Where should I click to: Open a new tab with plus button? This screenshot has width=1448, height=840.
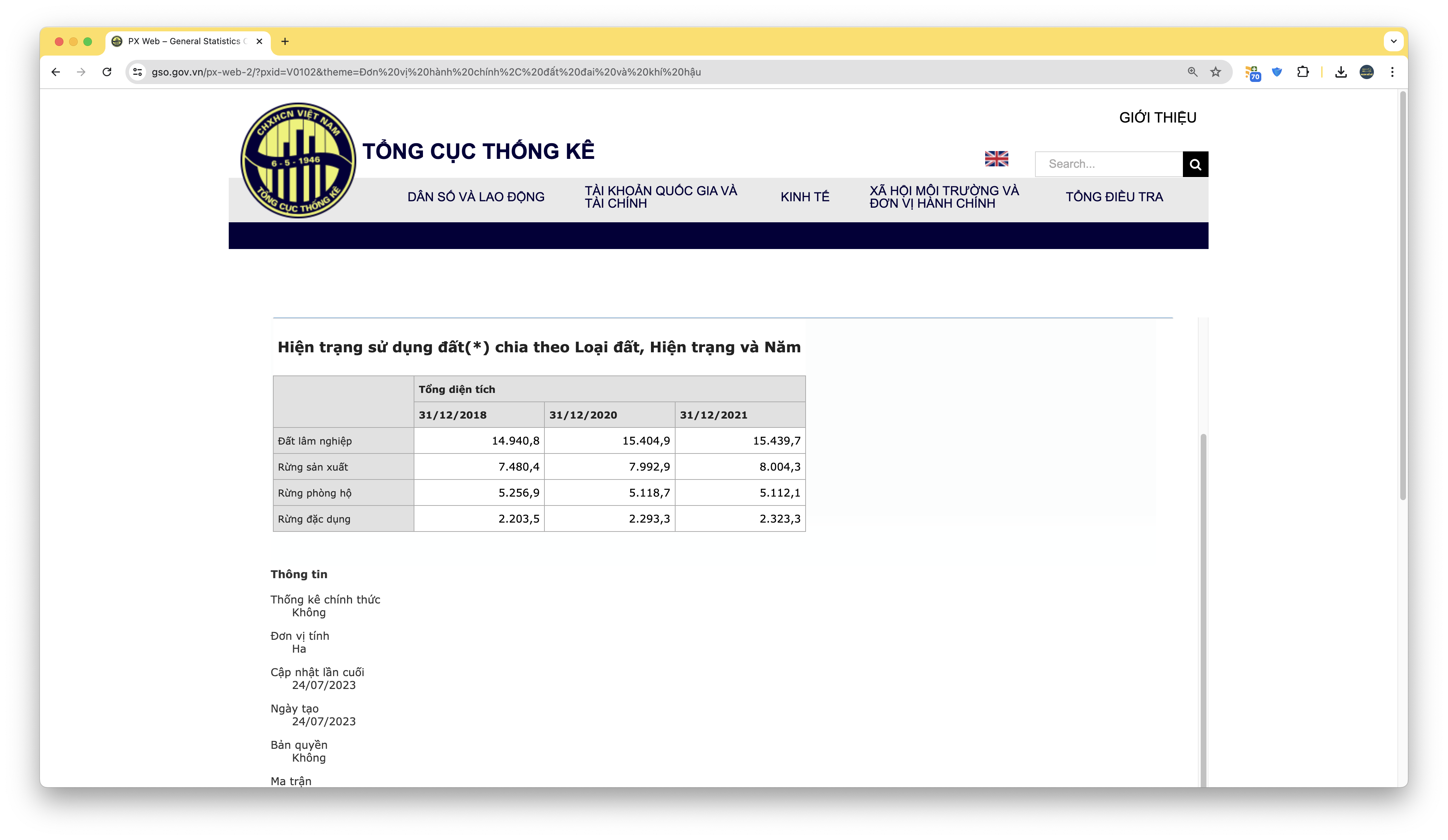point(285,41)
